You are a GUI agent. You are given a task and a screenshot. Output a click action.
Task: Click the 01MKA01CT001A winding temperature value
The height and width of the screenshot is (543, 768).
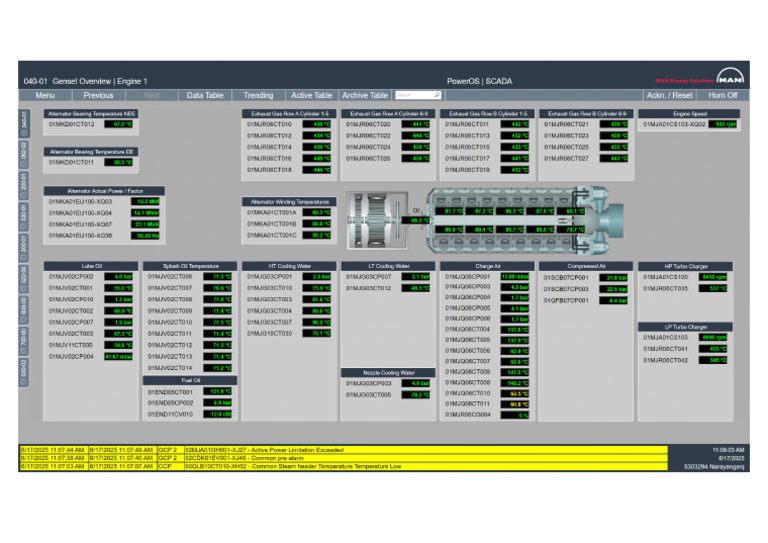317,212
